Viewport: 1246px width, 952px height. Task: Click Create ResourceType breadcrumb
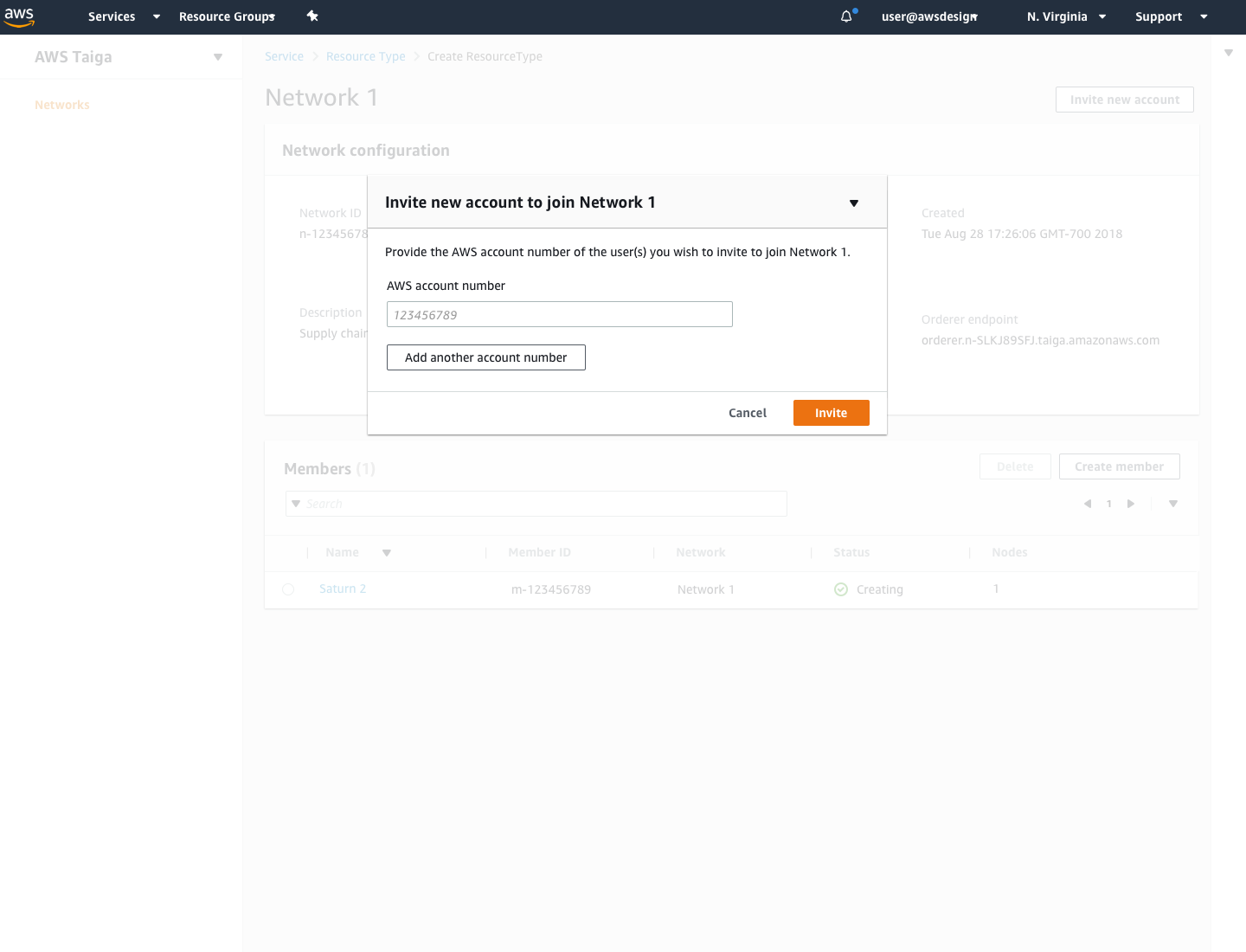point(485,56)
